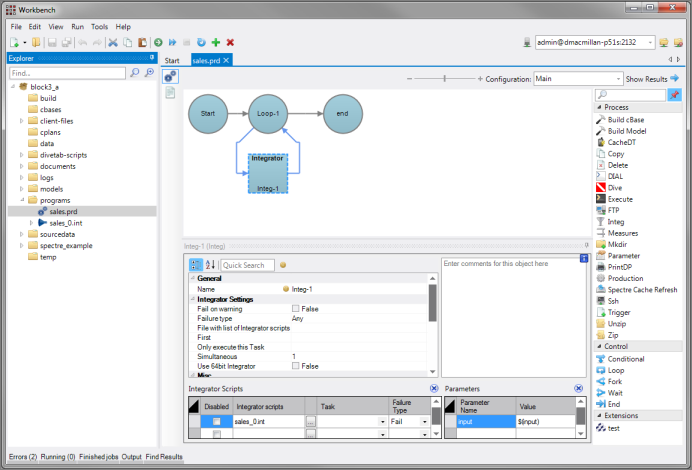Expand the sales_0.int tree node
Viewport: 692px width, 470px height.
click(x=31, y=223)
